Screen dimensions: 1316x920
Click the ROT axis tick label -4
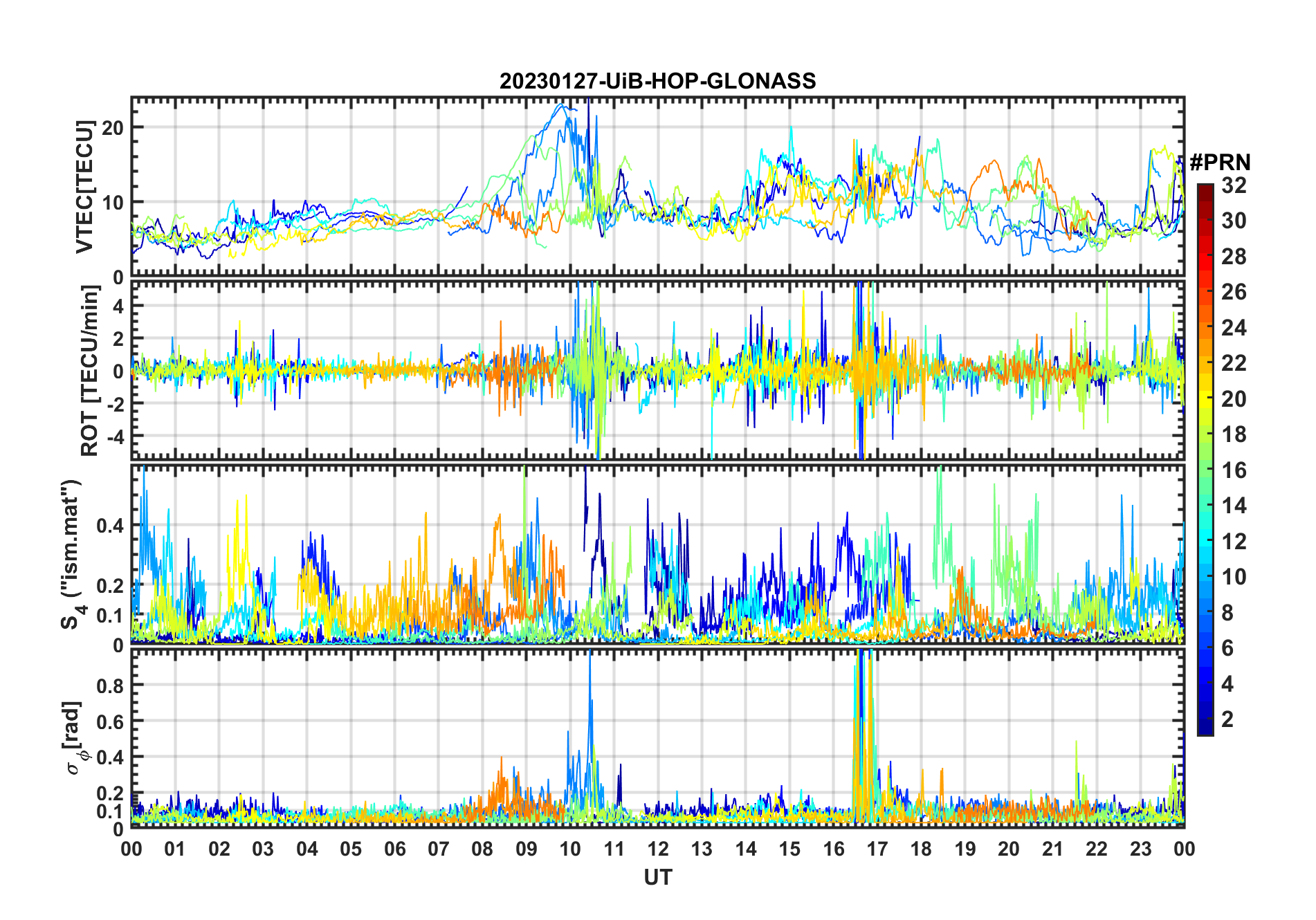pos(116,437)
